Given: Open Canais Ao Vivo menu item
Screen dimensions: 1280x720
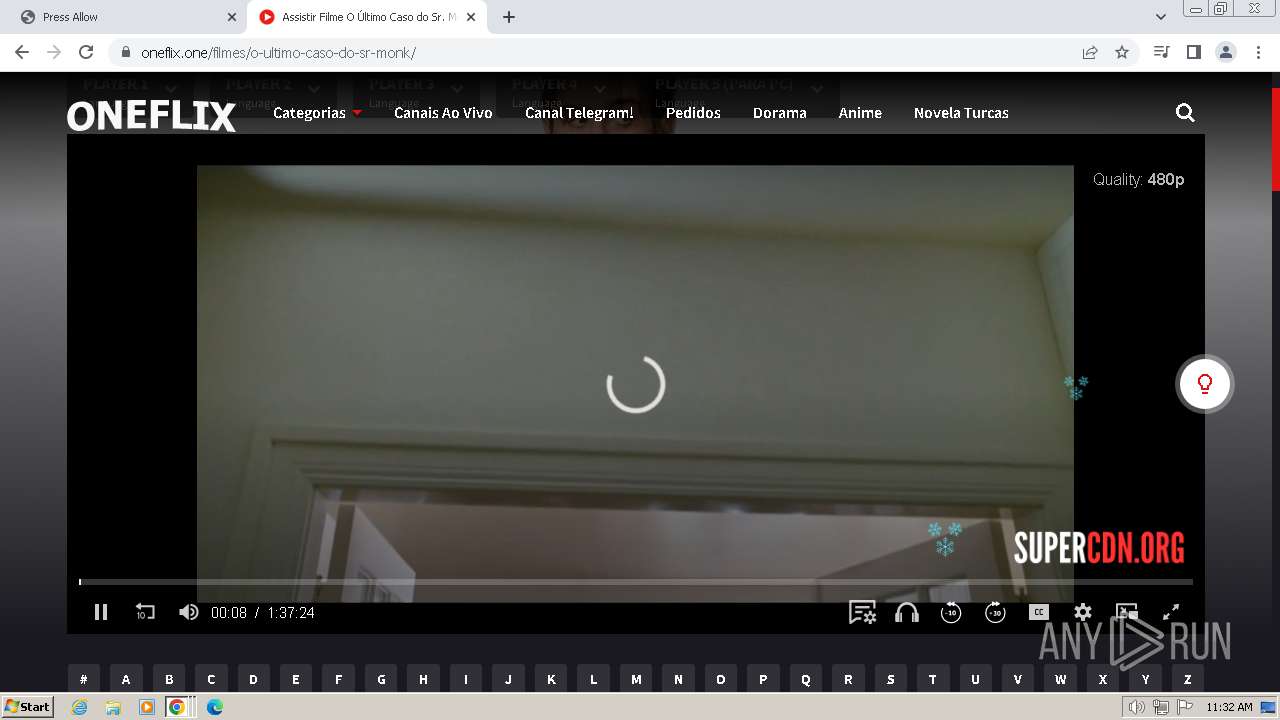Looking at the screenshot, I should 443,113.
